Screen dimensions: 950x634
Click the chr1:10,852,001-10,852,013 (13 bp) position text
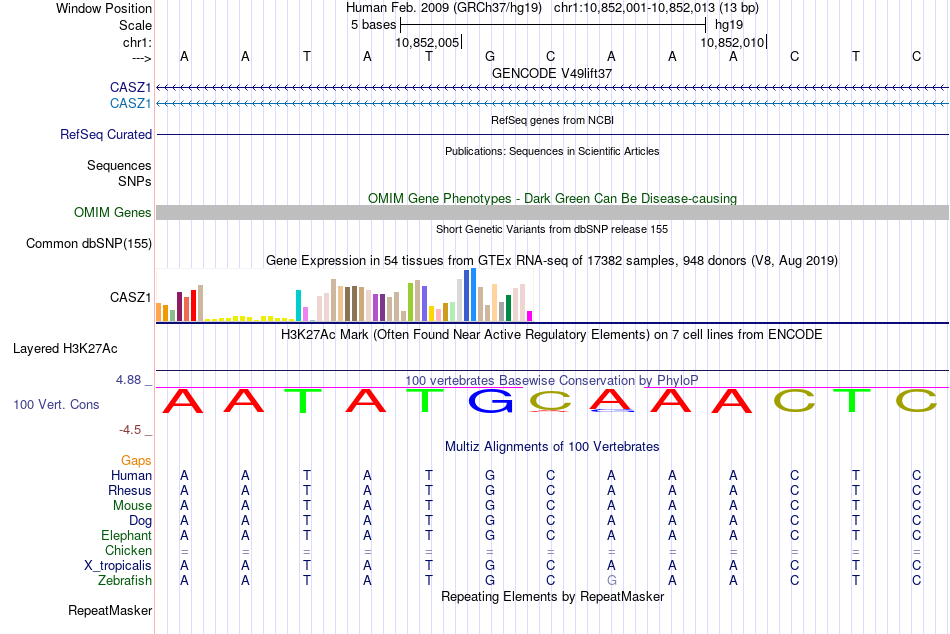[656, 8]
